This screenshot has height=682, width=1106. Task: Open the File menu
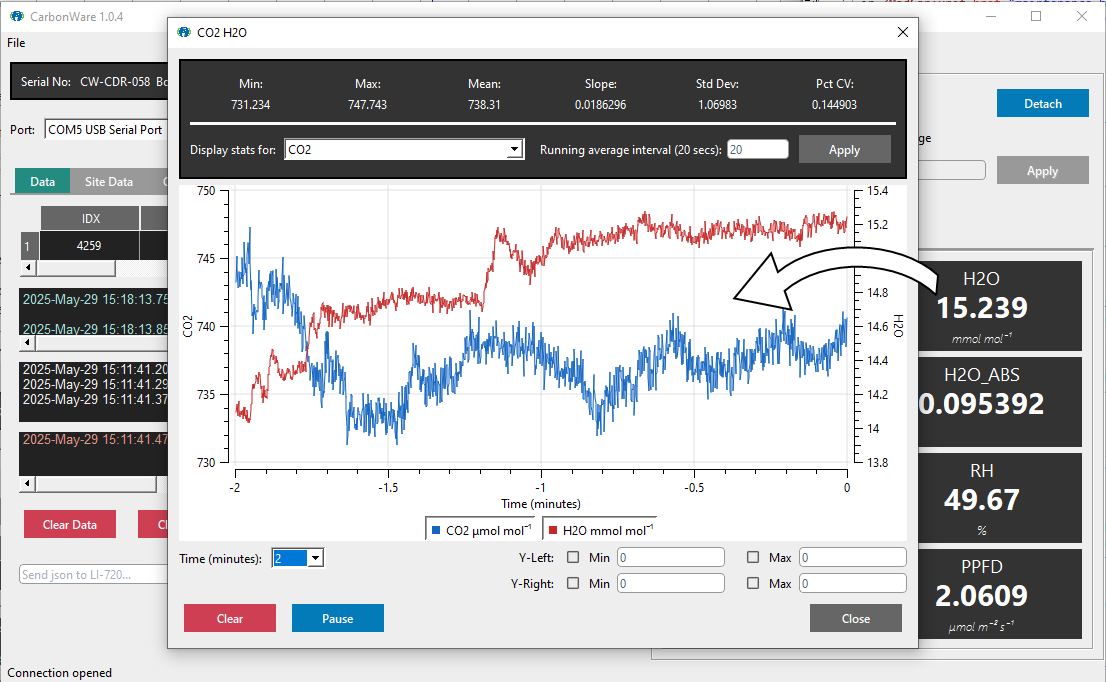[x=16, y=43]
